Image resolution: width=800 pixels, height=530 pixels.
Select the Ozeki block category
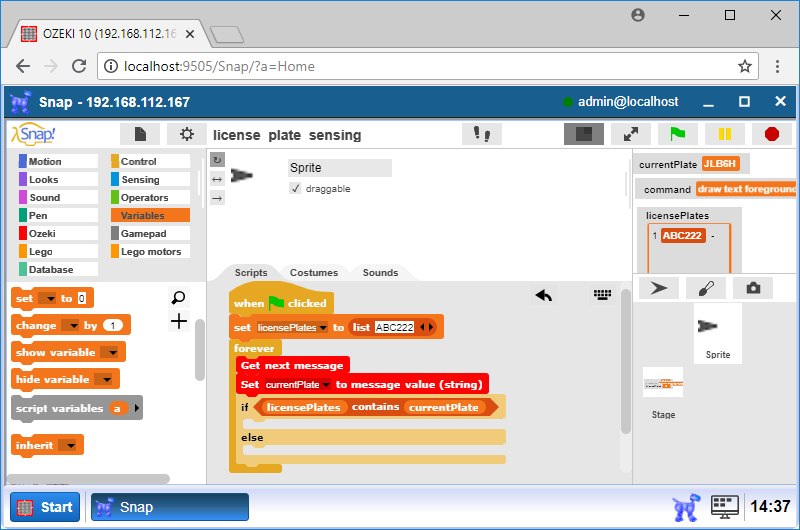tap(58, 233)
